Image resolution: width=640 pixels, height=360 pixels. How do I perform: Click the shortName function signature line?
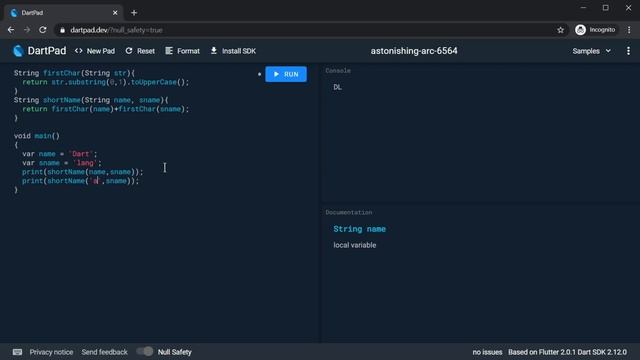(x=91, y=100)
